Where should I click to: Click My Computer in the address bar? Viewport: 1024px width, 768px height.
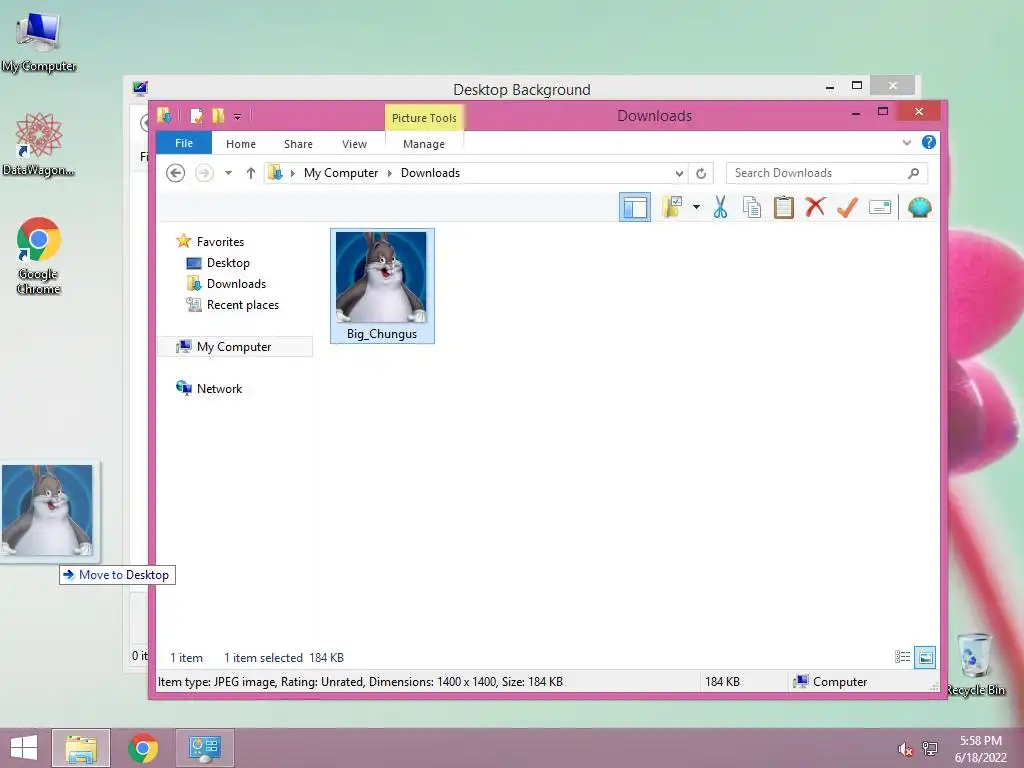click(341, 173)
